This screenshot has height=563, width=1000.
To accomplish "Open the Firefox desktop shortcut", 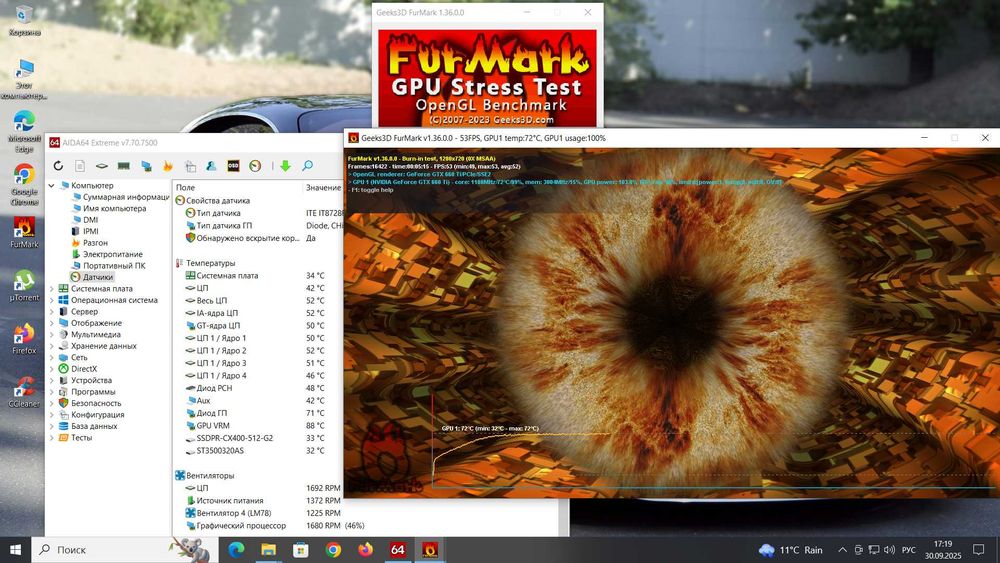I will click(x=24, y=338).
